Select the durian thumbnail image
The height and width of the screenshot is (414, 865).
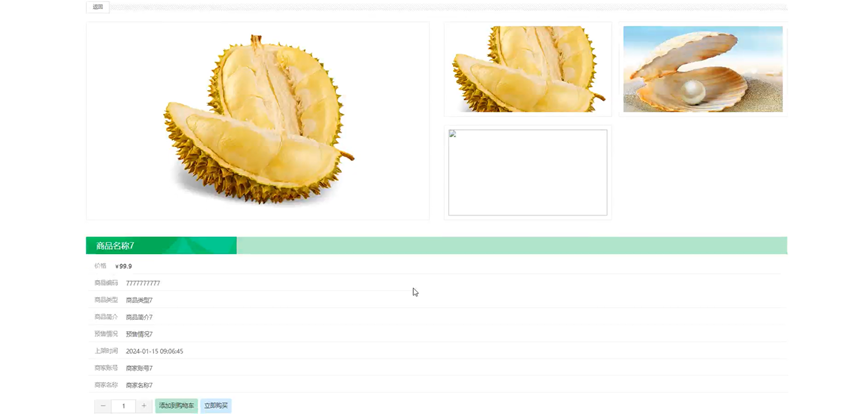pyautogui.click(x=528, y=69)
